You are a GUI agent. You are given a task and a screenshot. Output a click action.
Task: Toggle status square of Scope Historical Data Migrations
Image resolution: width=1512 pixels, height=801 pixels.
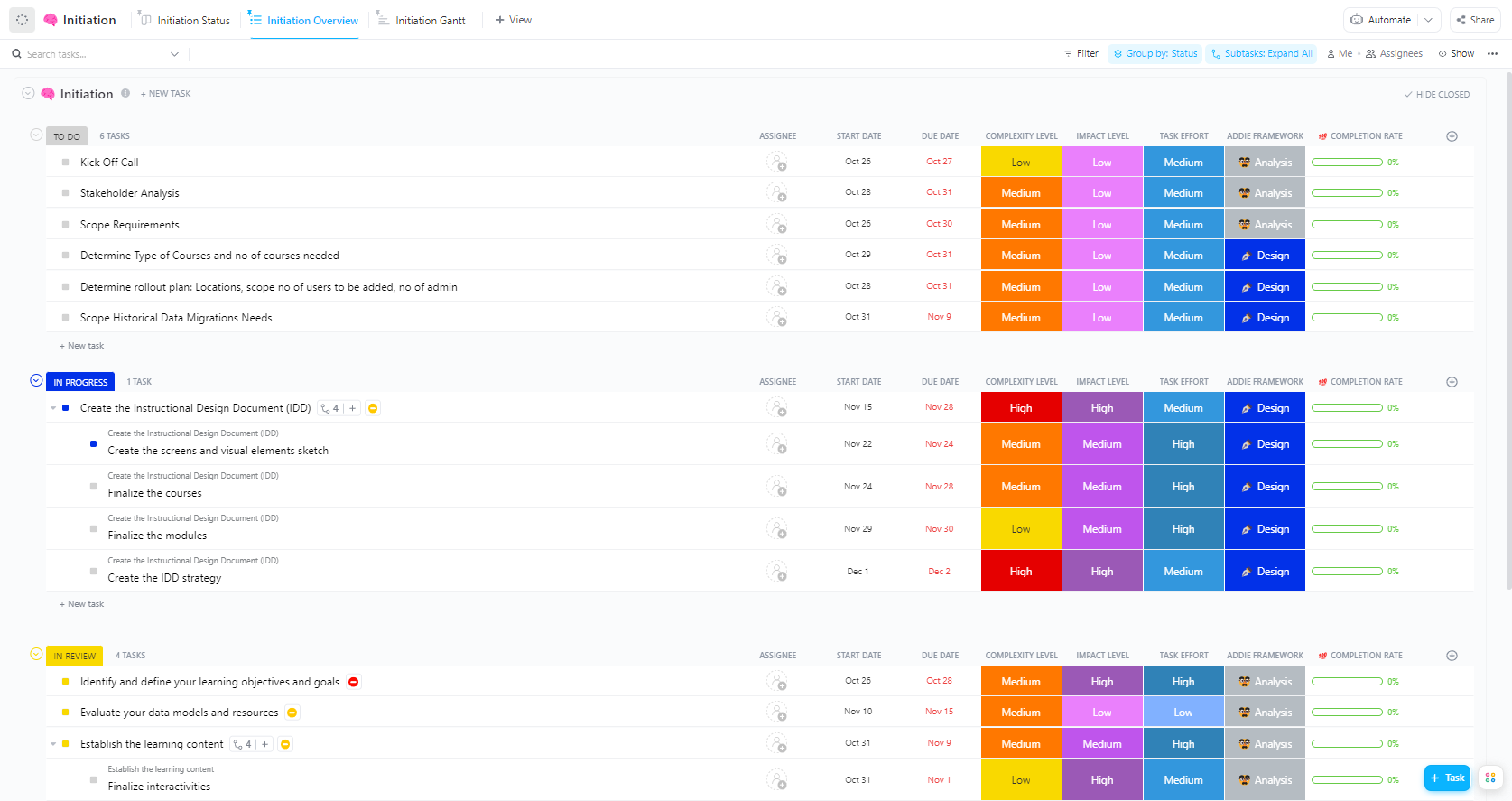tap(65, 318)
